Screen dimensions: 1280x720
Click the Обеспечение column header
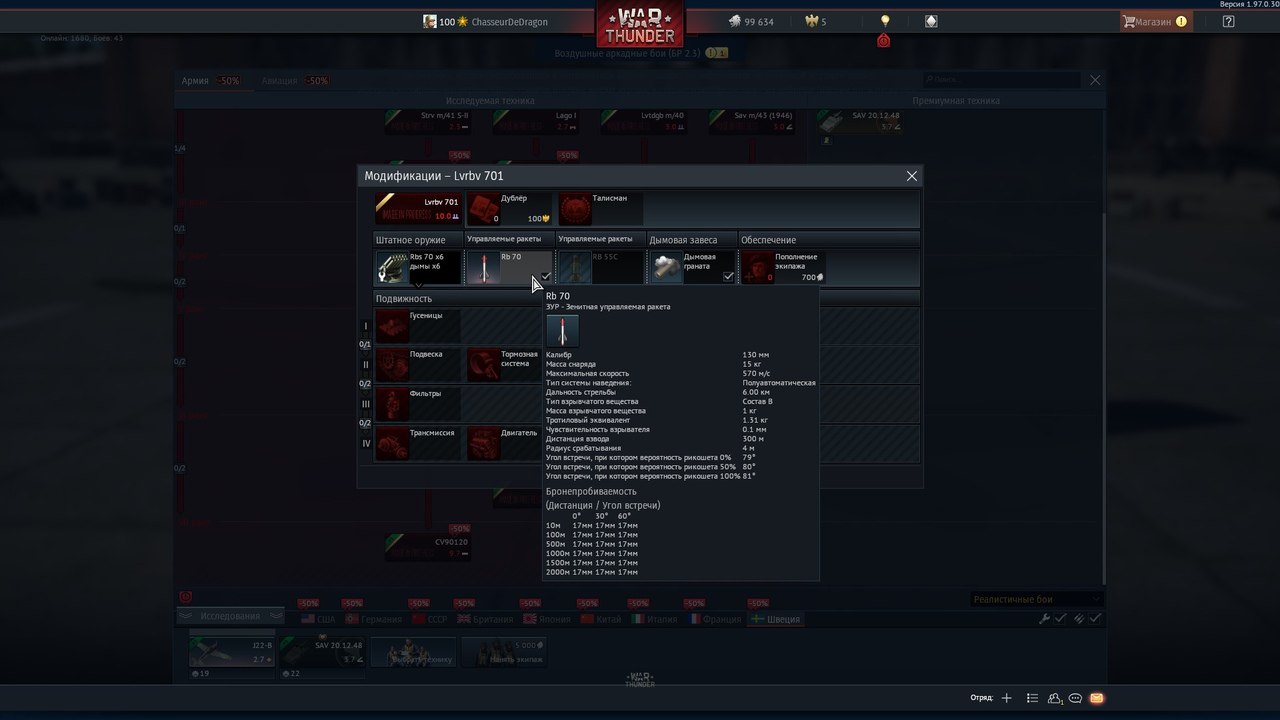830,240
